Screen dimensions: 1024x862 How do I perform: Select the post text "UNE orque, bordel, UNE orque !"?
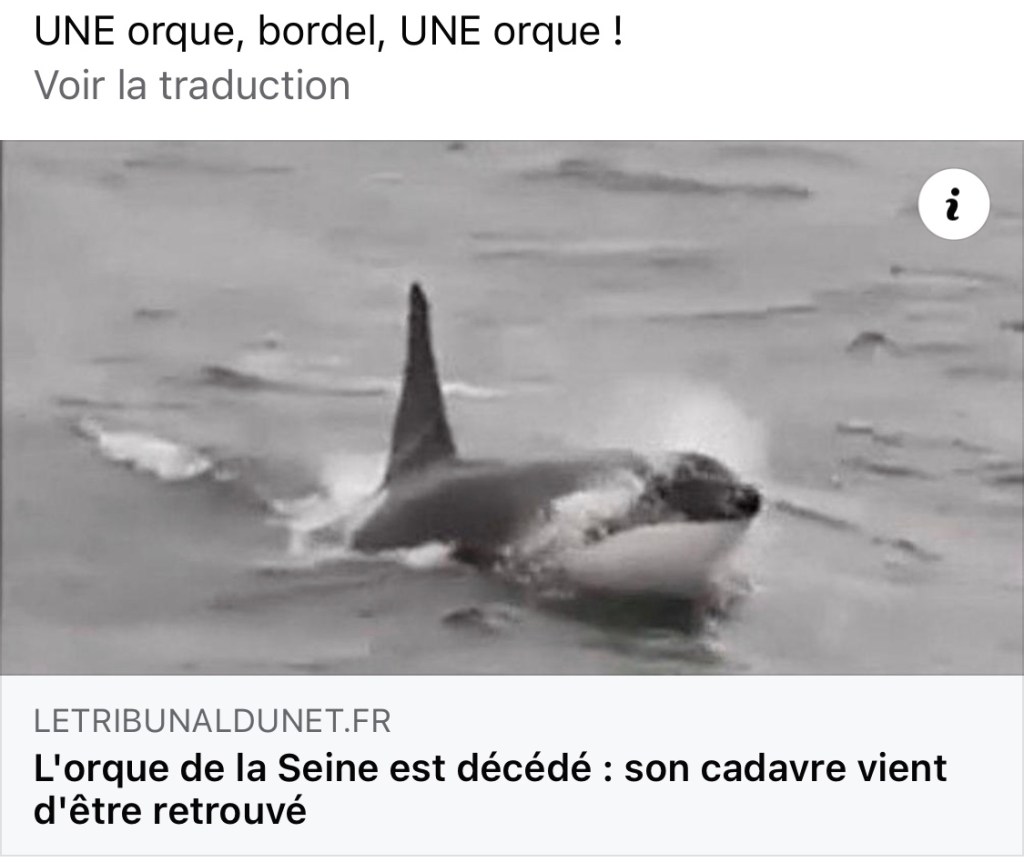[x=328, y=31]
